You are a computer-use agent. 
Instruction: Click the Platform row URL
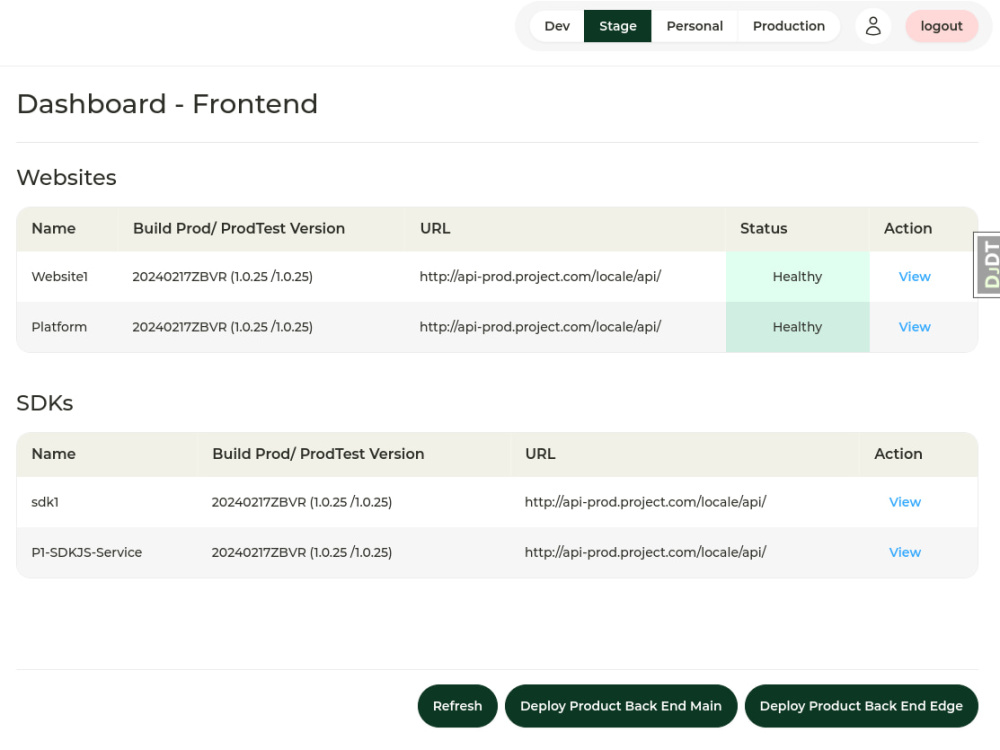tap(540, 327)
